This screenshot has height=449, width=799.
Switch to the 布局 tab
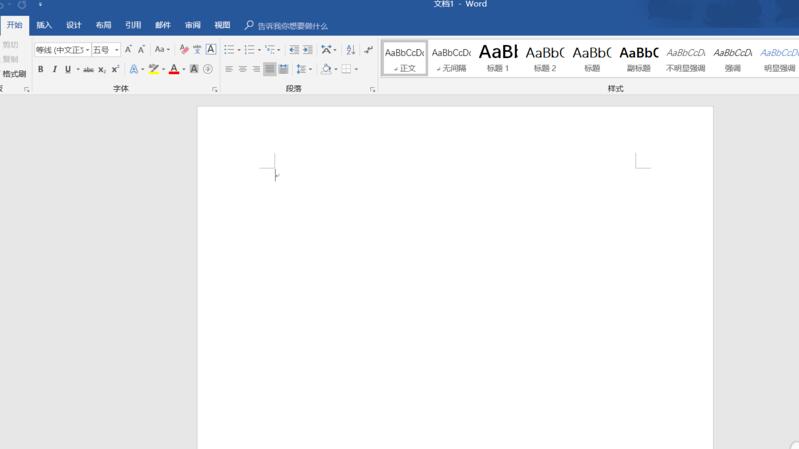103,25
